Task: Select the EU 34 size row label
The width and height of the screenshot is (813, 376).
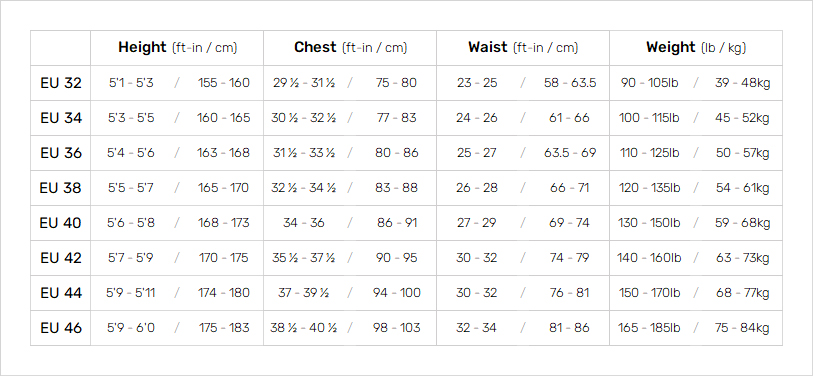Action: click(x=61, y=118)
